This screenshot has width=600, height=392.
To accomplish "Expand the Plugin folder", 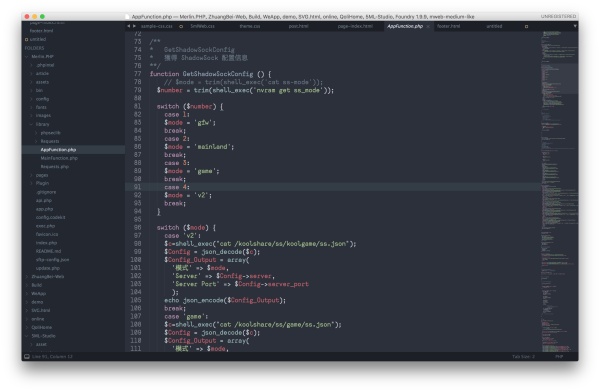I will click(x=31, y=183).
